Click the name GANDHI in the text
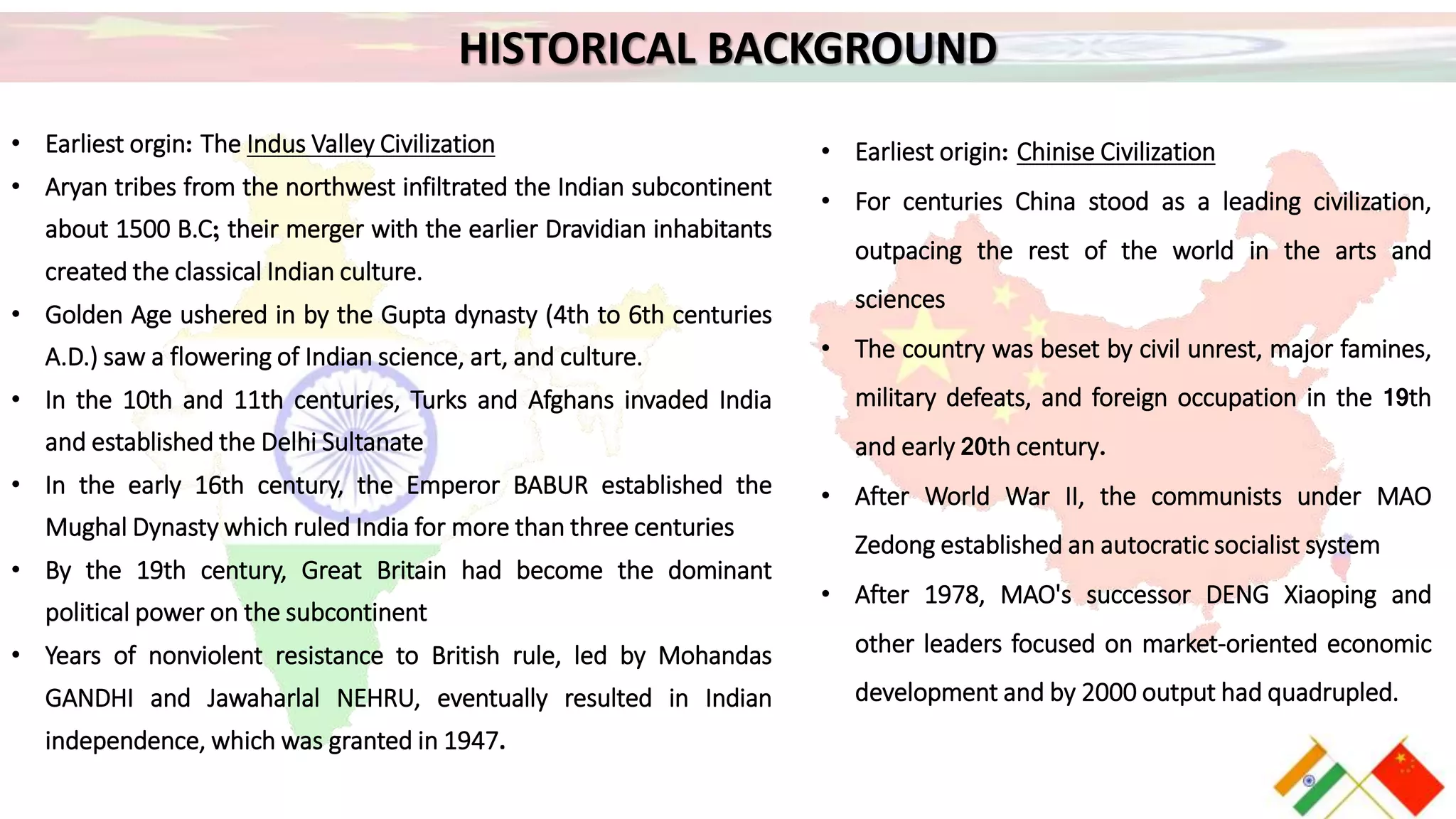Viewport: 1456px width, 819px height. pos(89,699)
